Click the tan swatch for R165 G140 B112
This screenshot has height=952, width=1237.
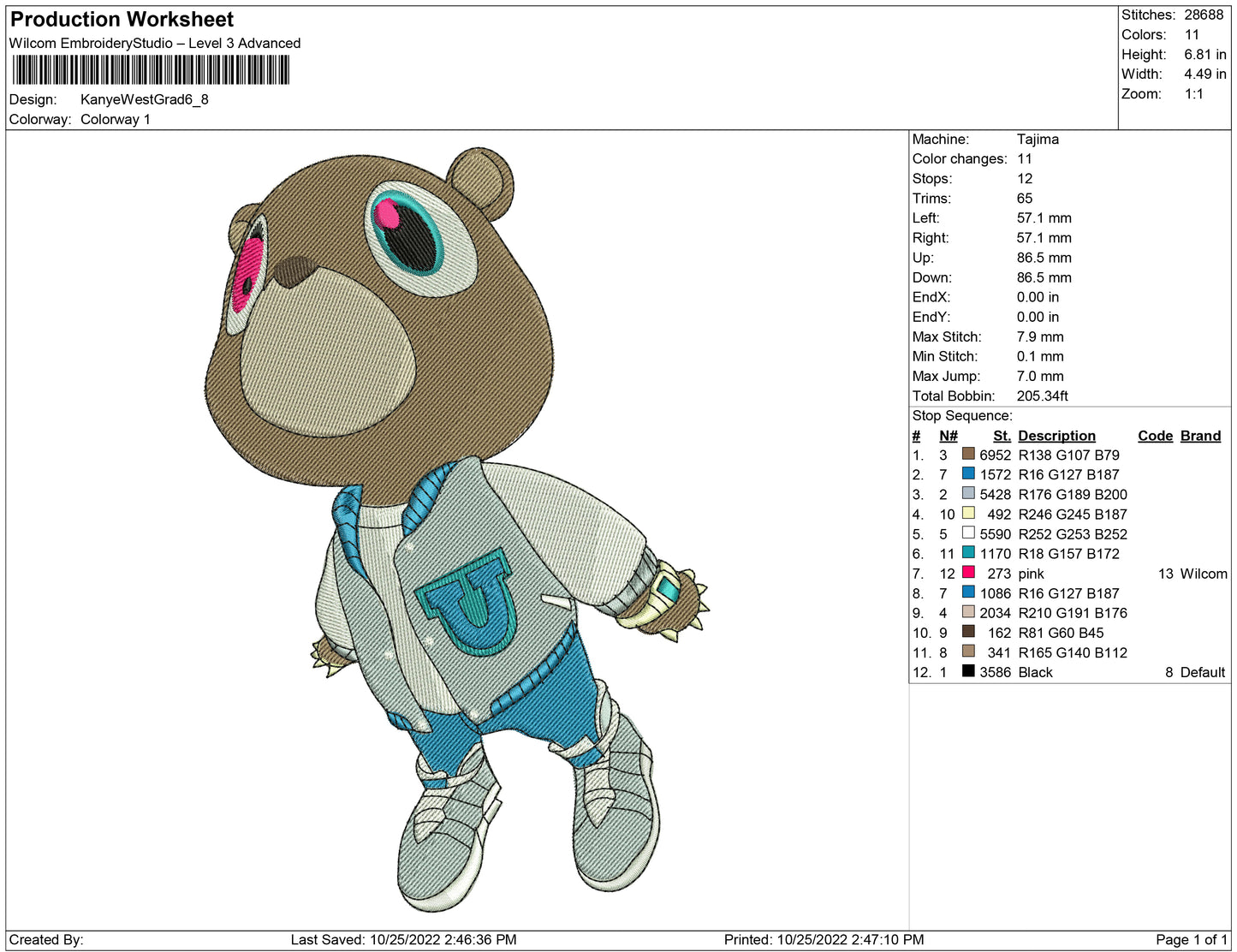click(x=968, y=651)
